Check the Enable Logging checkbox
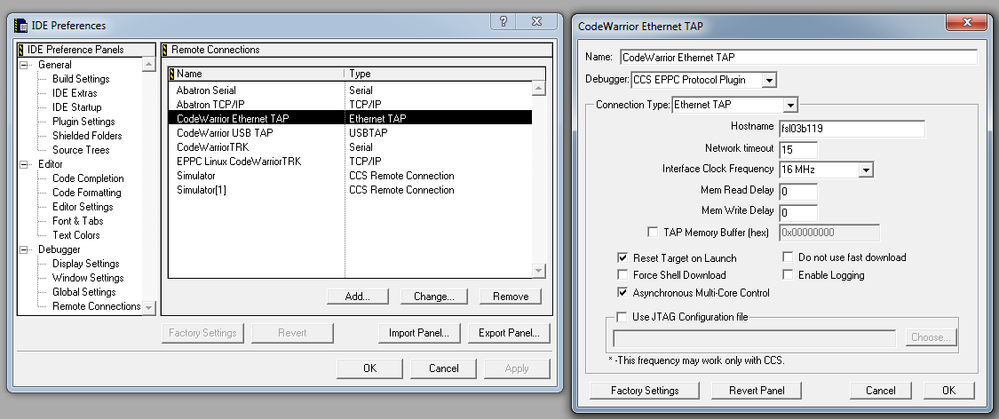Viewport: 999px width, 419px height. 787,275
